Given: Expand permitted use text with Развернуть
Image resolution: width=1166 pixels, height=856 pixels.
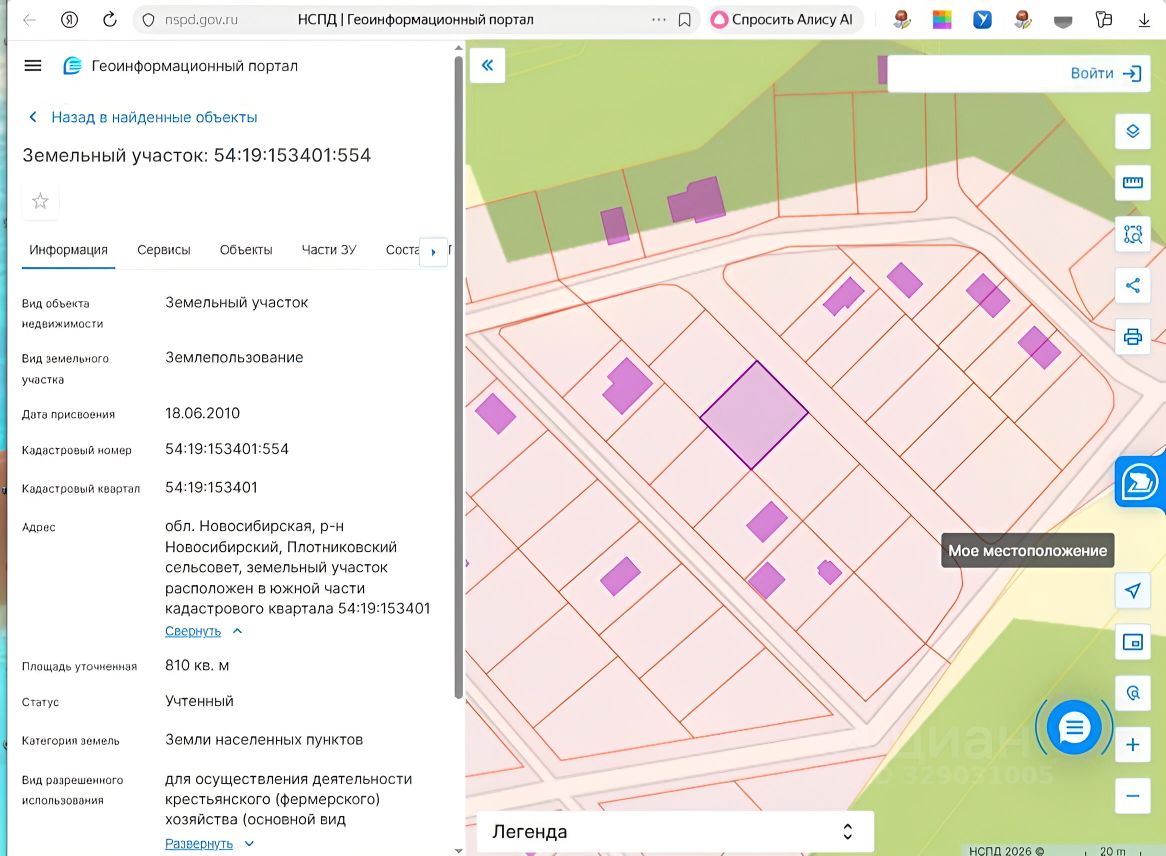Looking at the screenshot, I should pyautogui.click(x=199, y=844).
